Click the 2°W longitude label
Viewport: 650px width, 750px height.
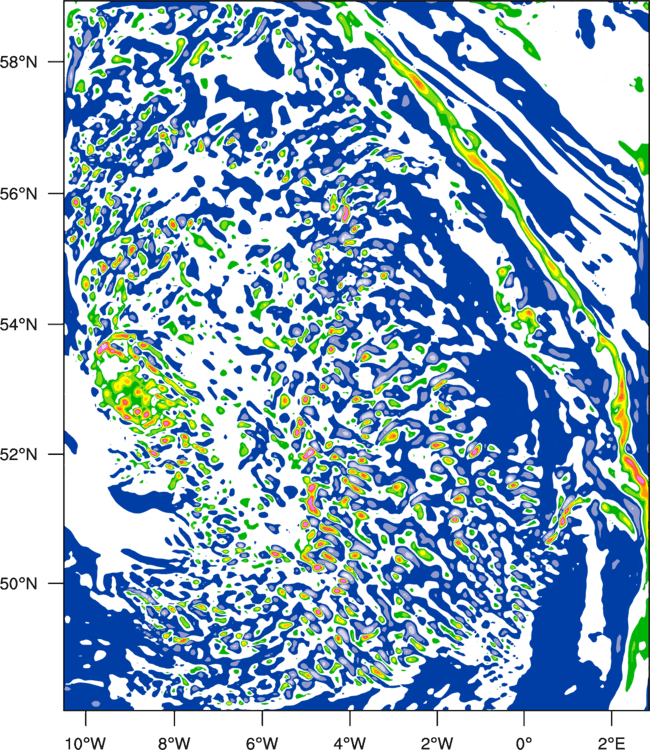[437, 743]
